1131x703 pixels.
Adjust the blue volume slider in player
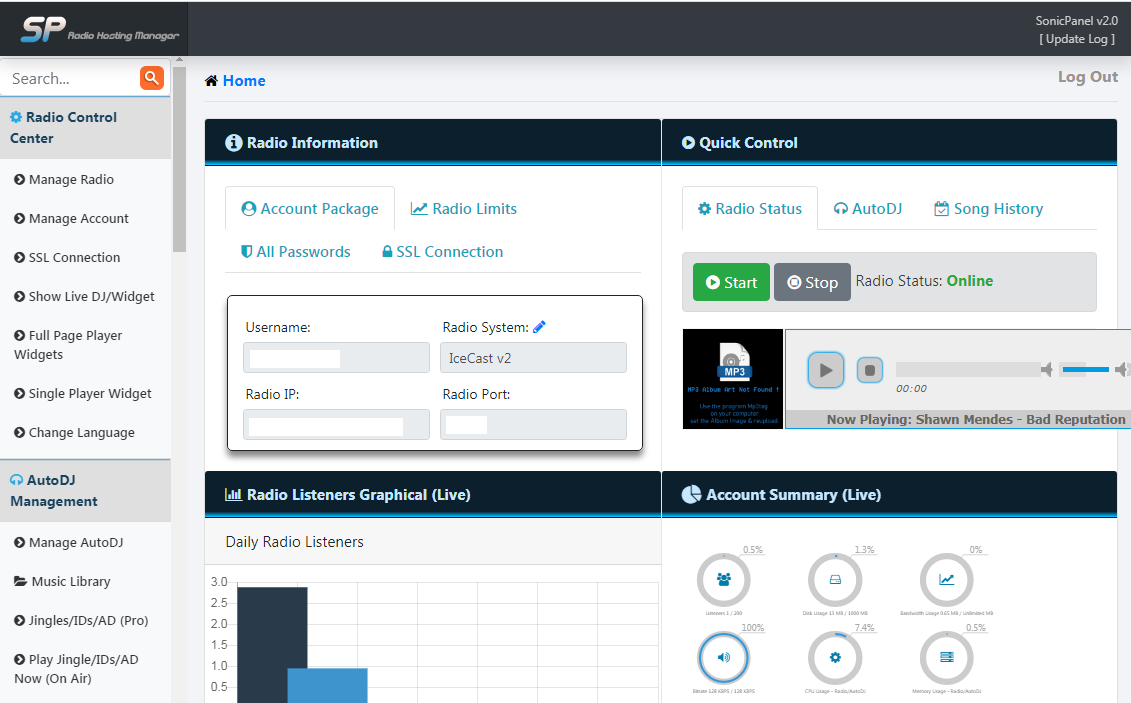[x=1086, y=369]
